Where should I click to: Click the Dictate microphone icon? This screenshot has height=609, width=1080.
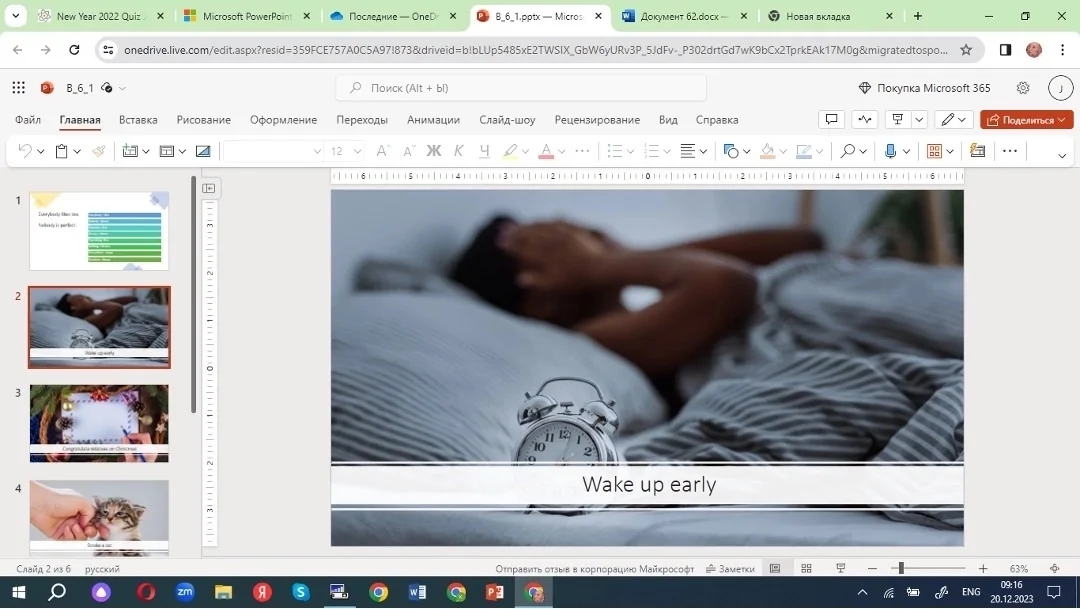pos(890,151)
